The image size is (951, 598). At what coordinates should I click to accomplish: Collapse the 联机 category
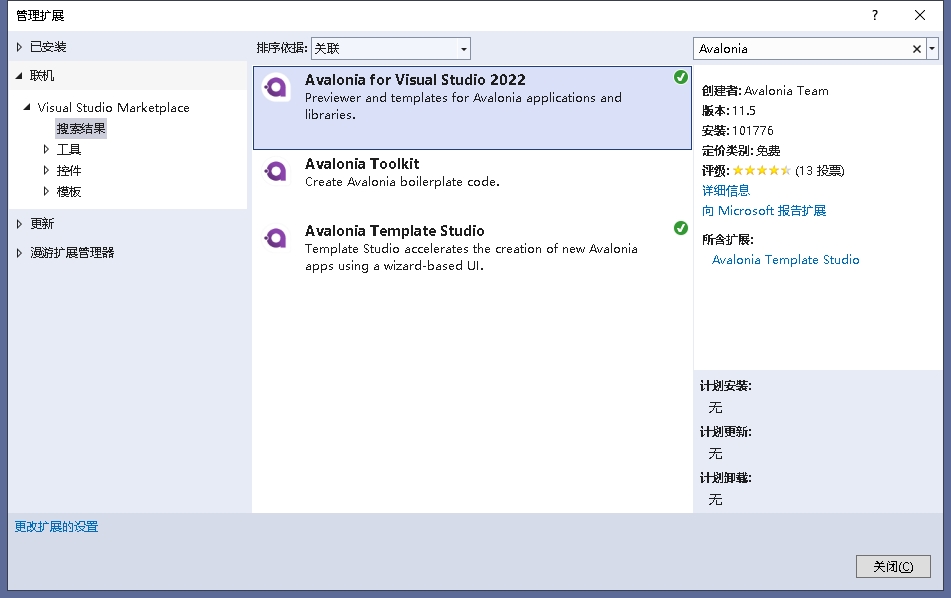(19, 76)
